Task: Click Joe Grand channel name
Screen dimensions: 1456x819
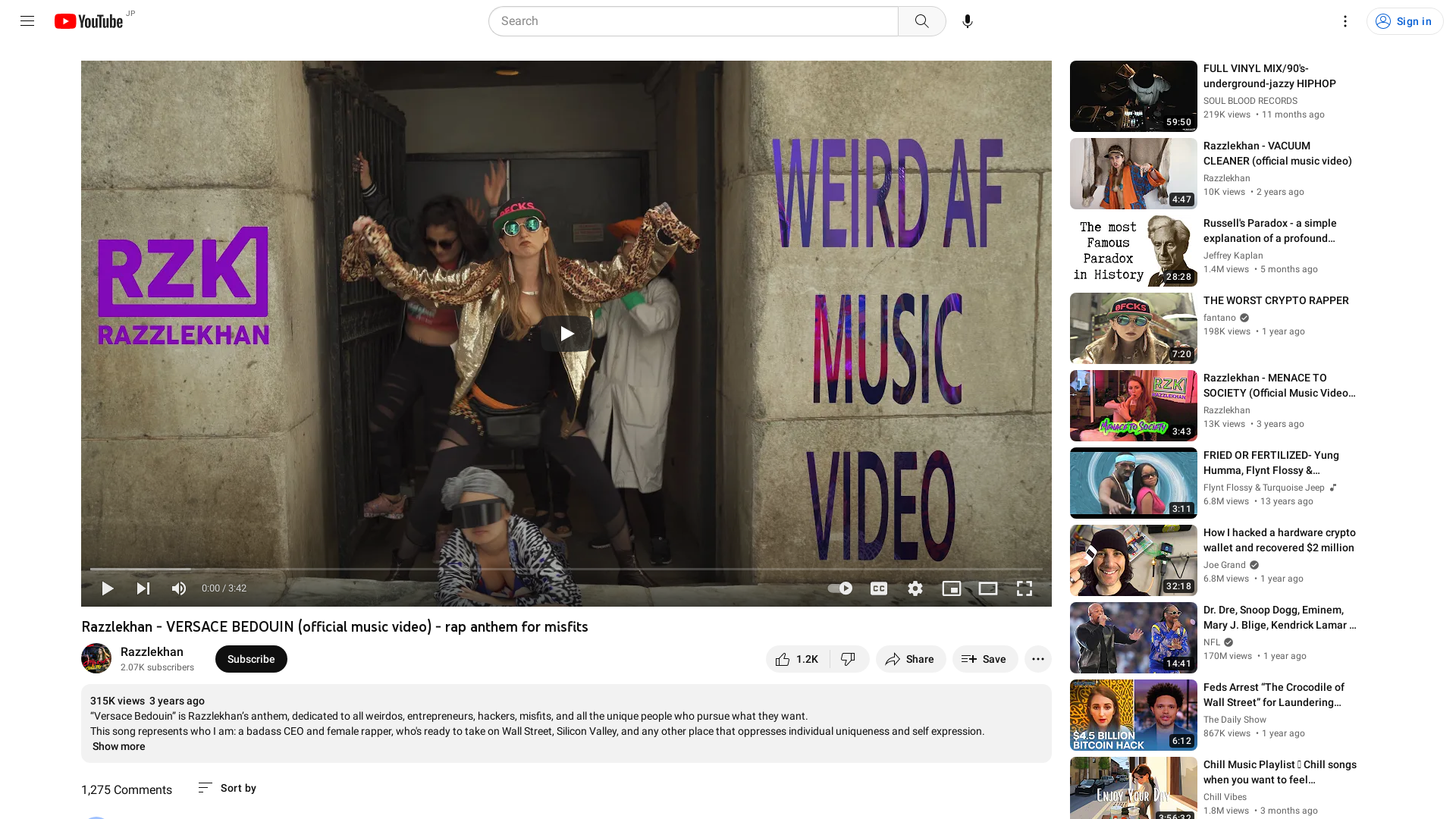Action: (1225, 565)
